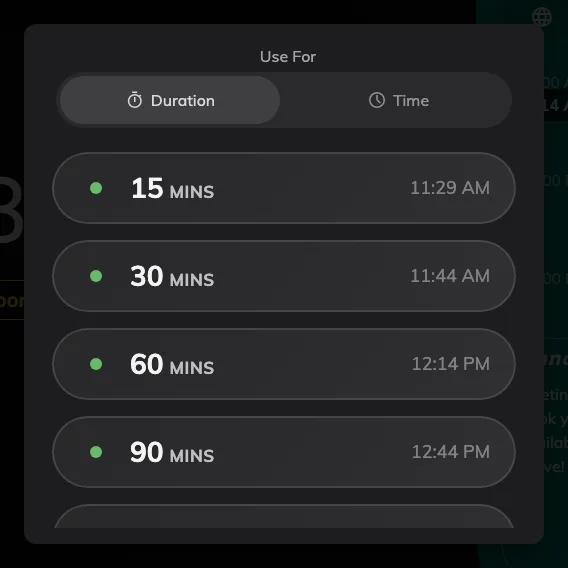
Task: Click the globe icon in top corner
Action: click(542, 17)
